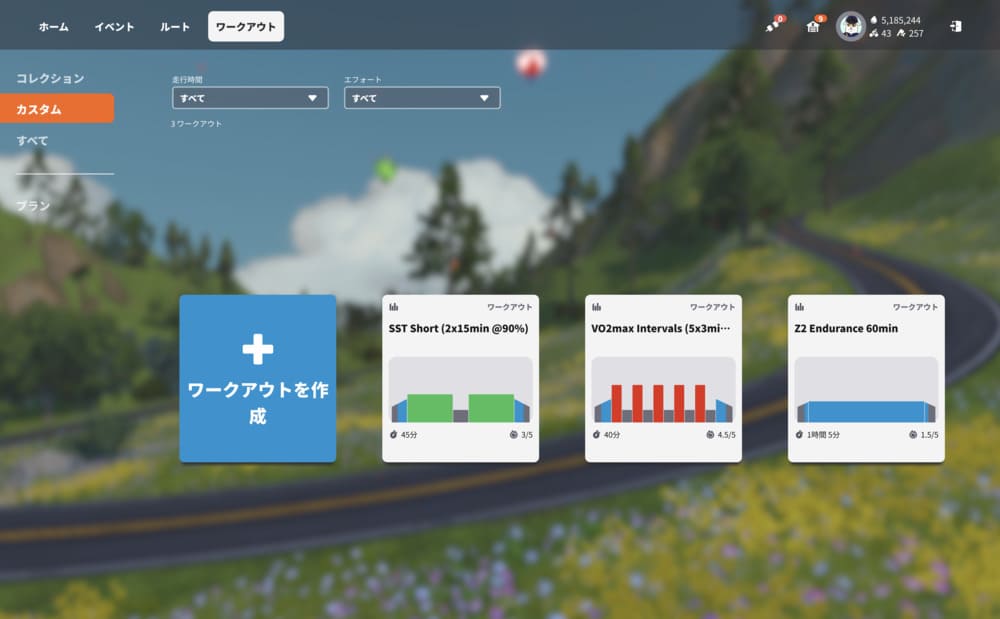Select the ワークアウト tab
The width and height of the screenshot is (1000, 619).
point(246,27)
